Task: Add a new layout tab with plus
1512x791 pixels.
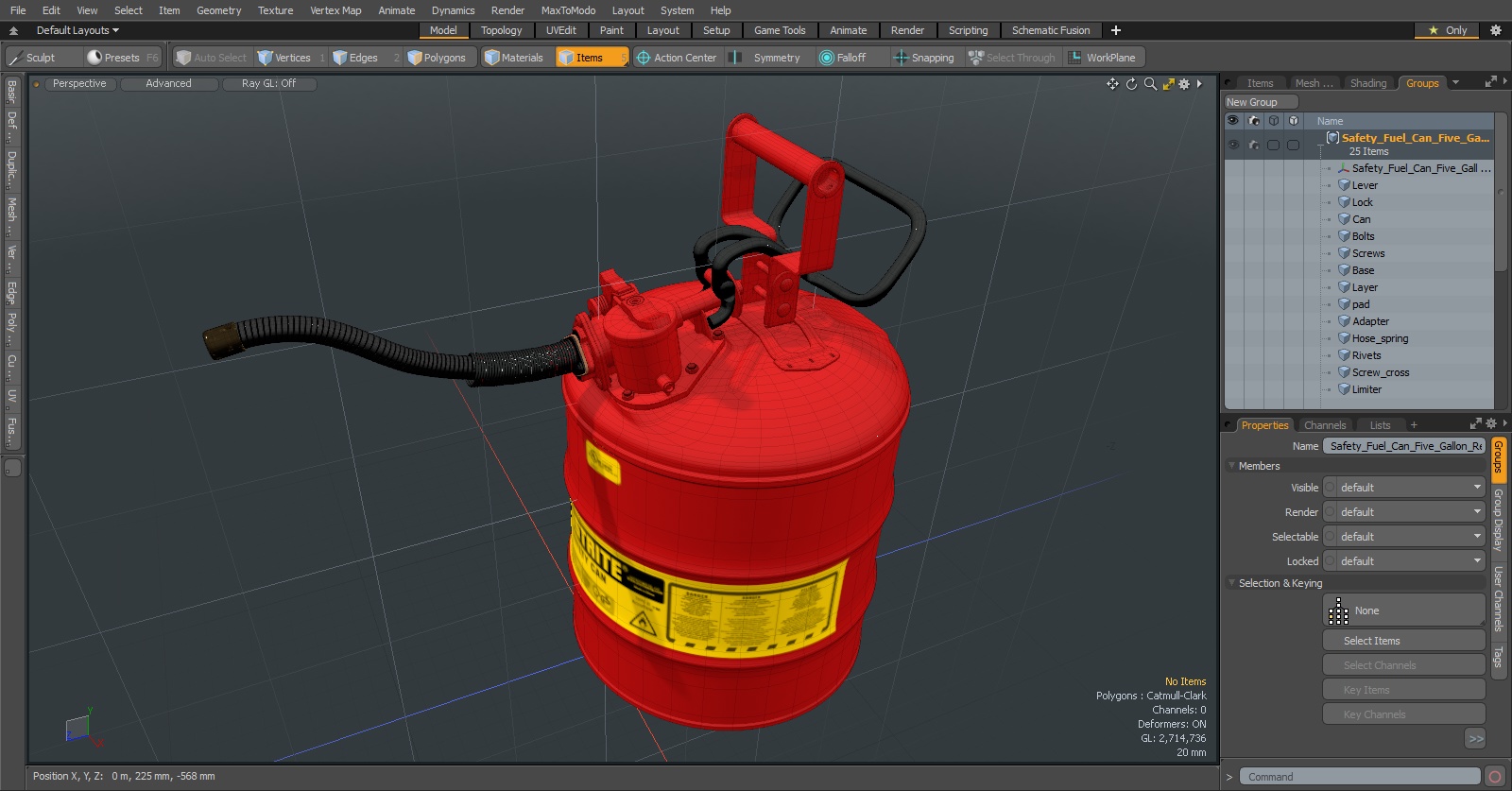Action: coord(1116,30)
